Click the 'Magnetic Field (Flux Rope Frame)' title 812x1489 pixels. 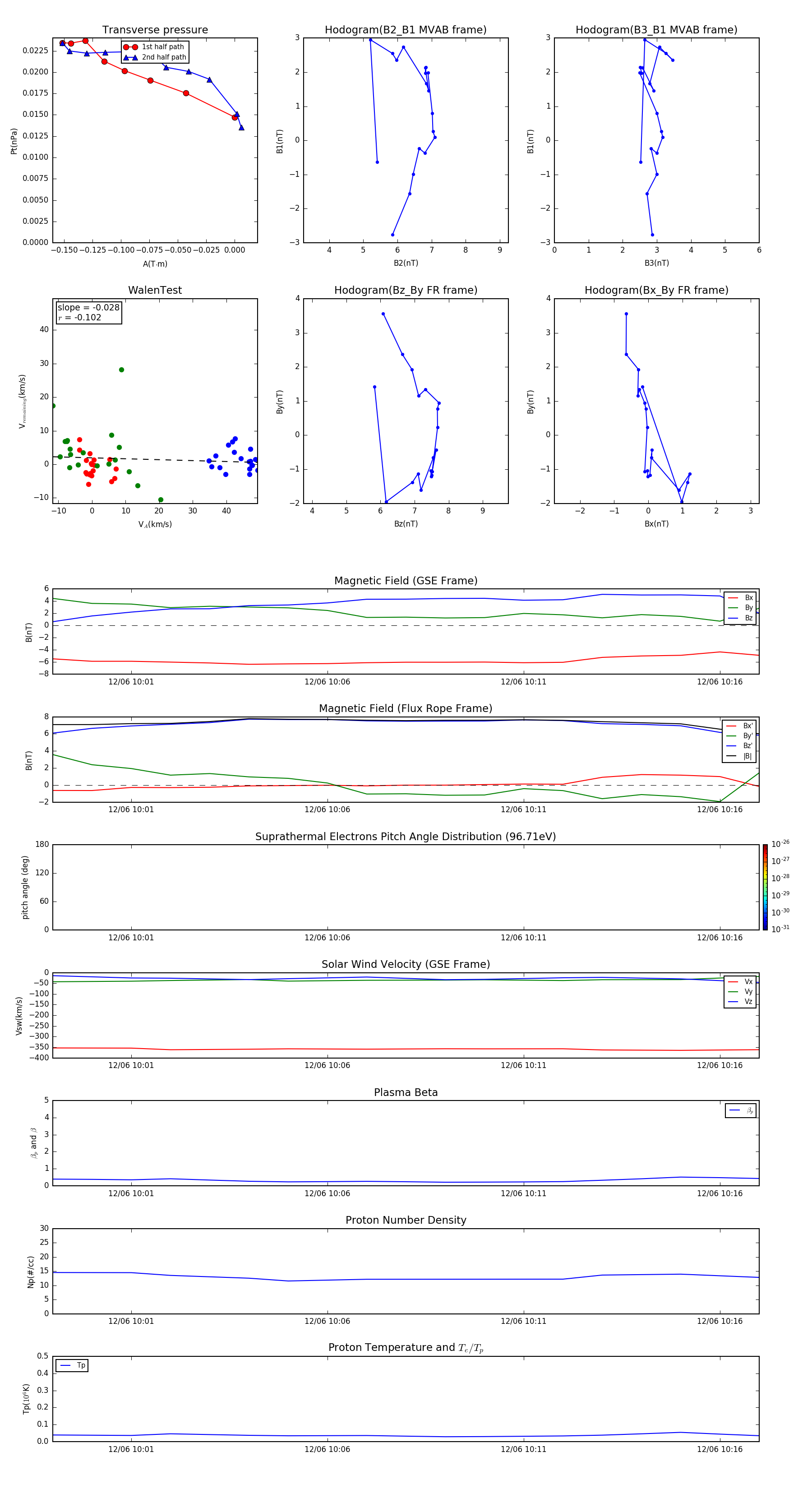tap(406, 709)
